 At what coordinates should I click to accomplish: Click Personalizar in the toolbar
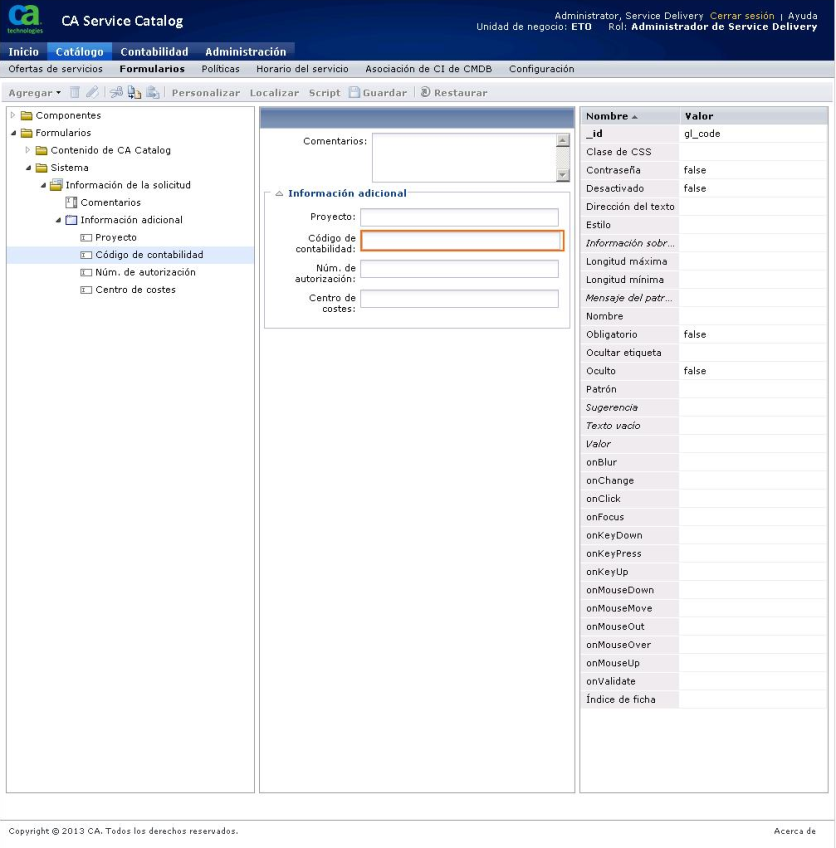[205, 92]
